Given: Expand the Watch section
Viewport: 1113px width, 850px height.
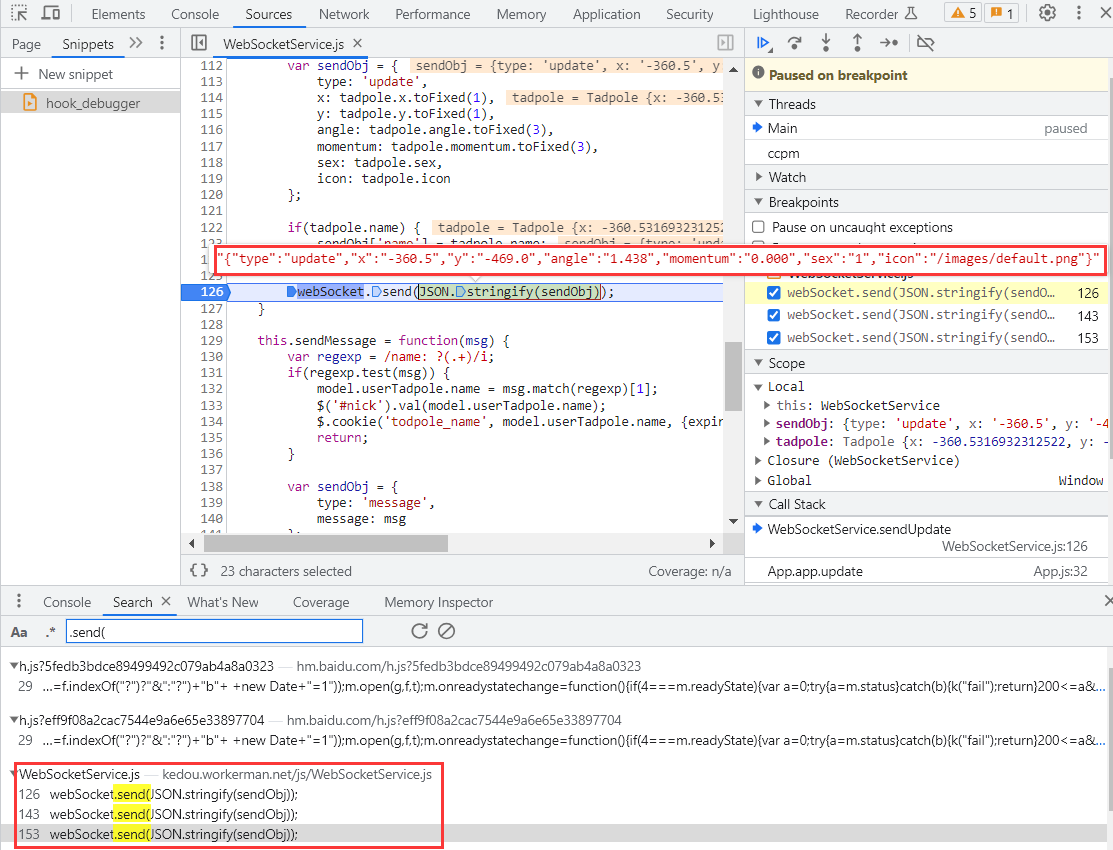Looking at the screenshot, I should (786, 177).
